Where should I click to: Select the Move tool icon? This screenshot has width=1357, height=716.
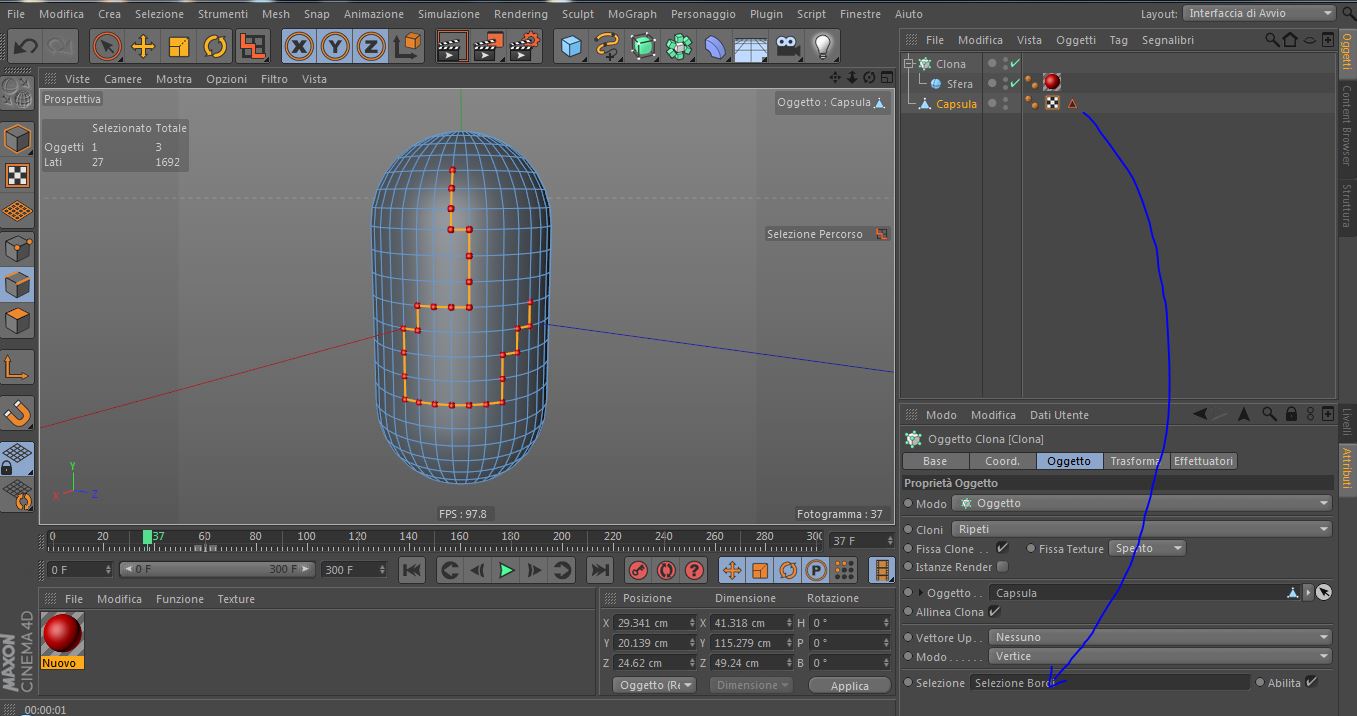click(x=143, y=46)
